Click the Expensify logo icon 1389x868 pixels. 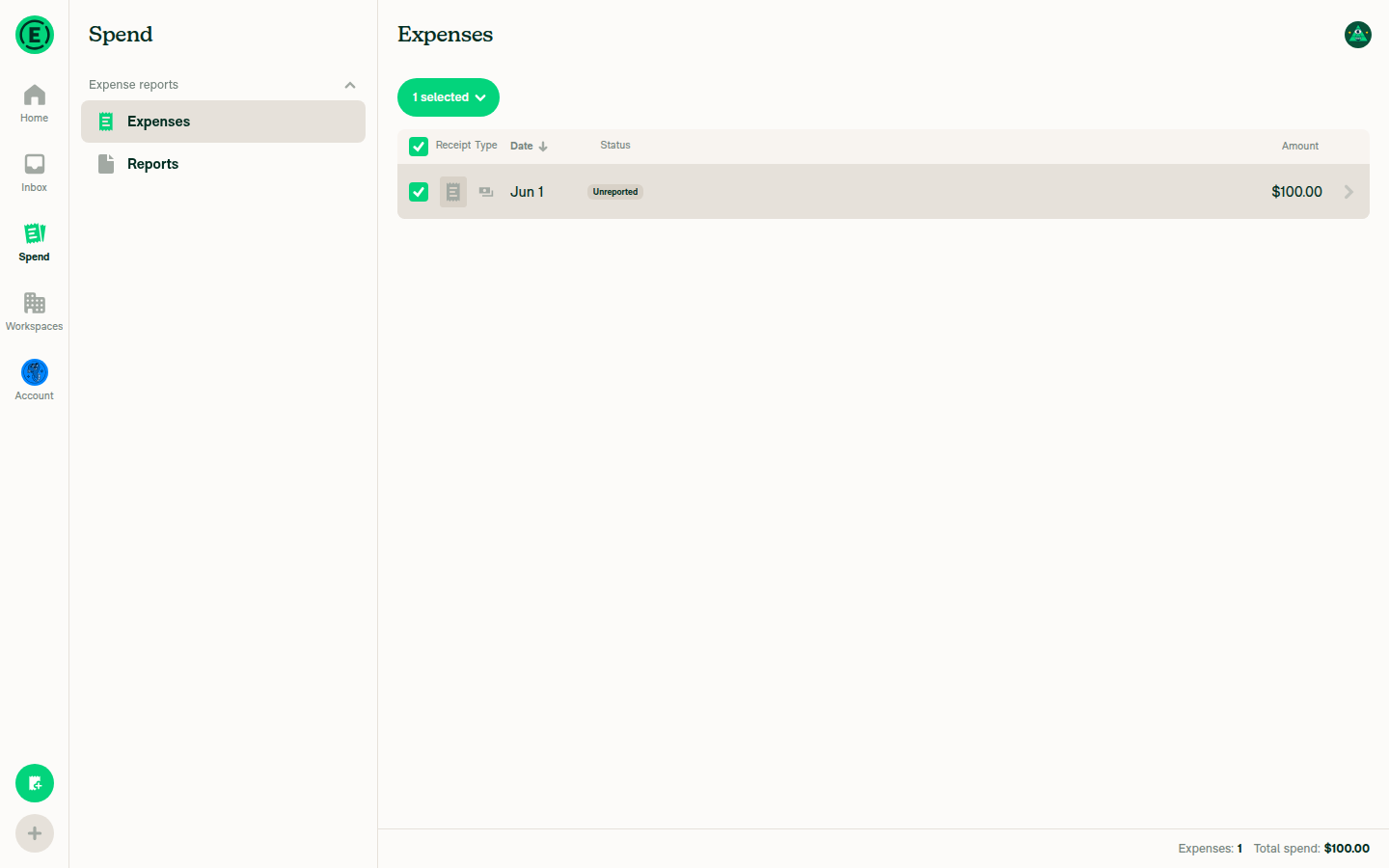[x=35, y=35]
